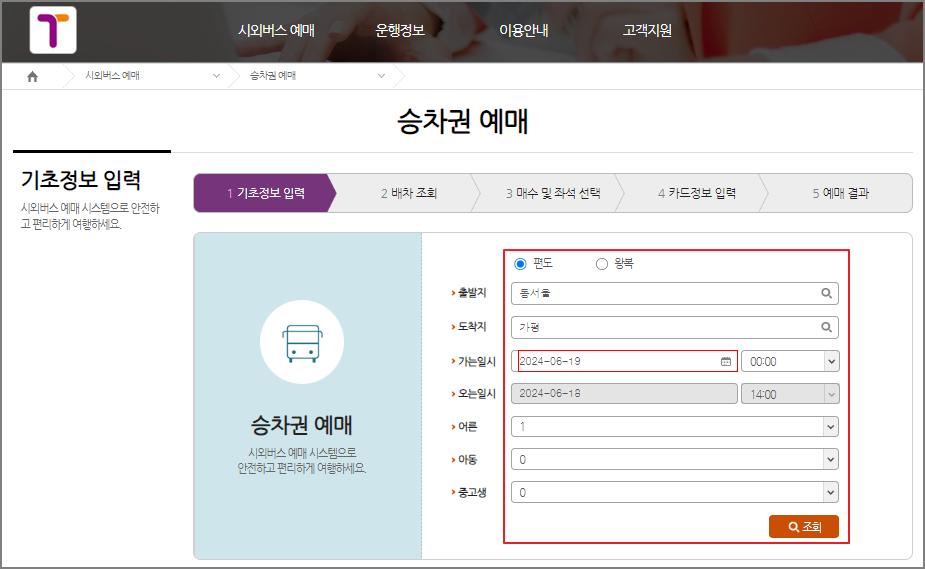Open 이용안내 top menu
Viewport: 925px width, 569px height.
[x=524, y=30]
